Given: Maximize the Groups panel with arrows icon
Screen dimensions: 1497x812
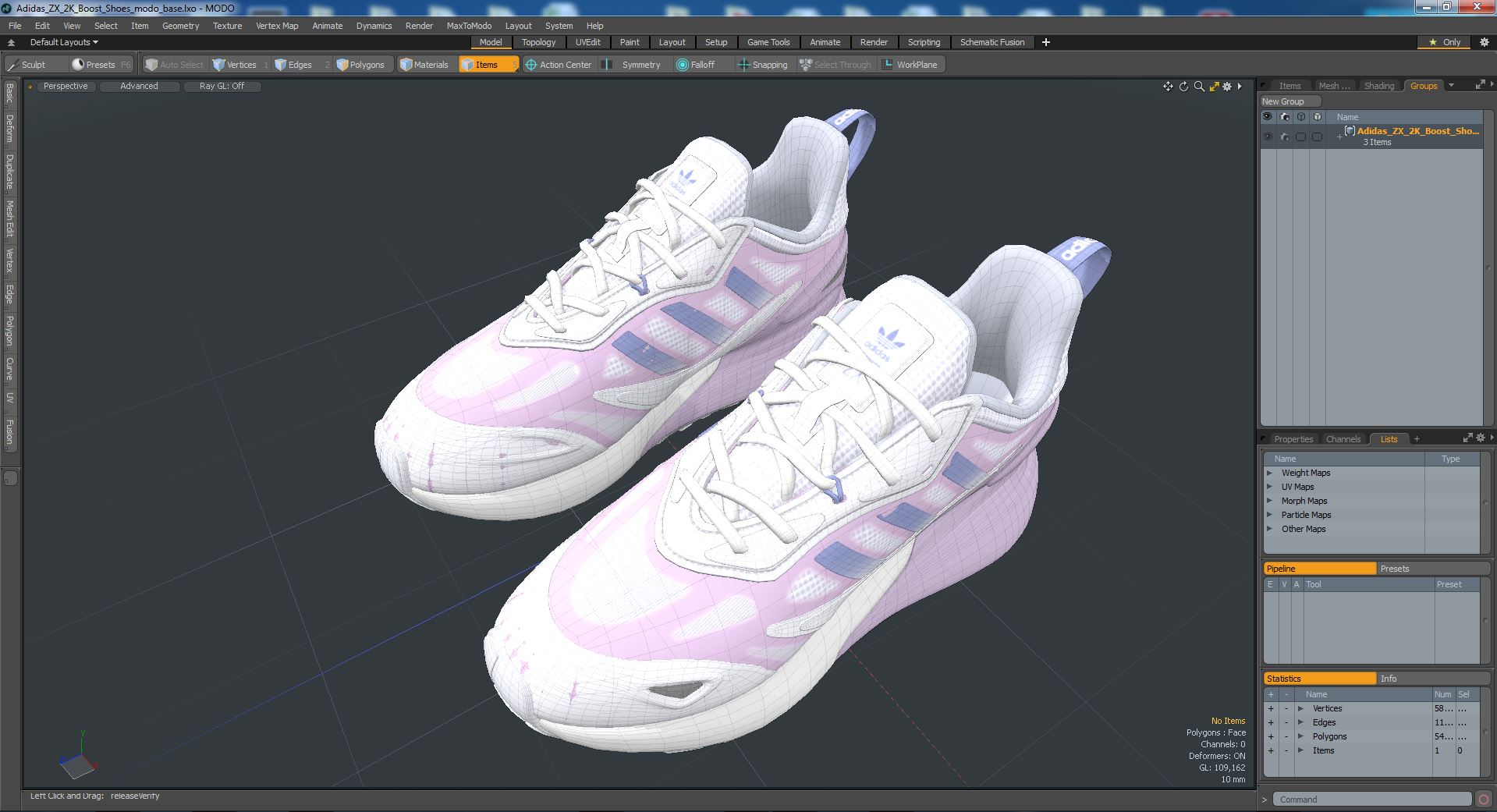Looking at the screenshot, I should click(1480, 85).
